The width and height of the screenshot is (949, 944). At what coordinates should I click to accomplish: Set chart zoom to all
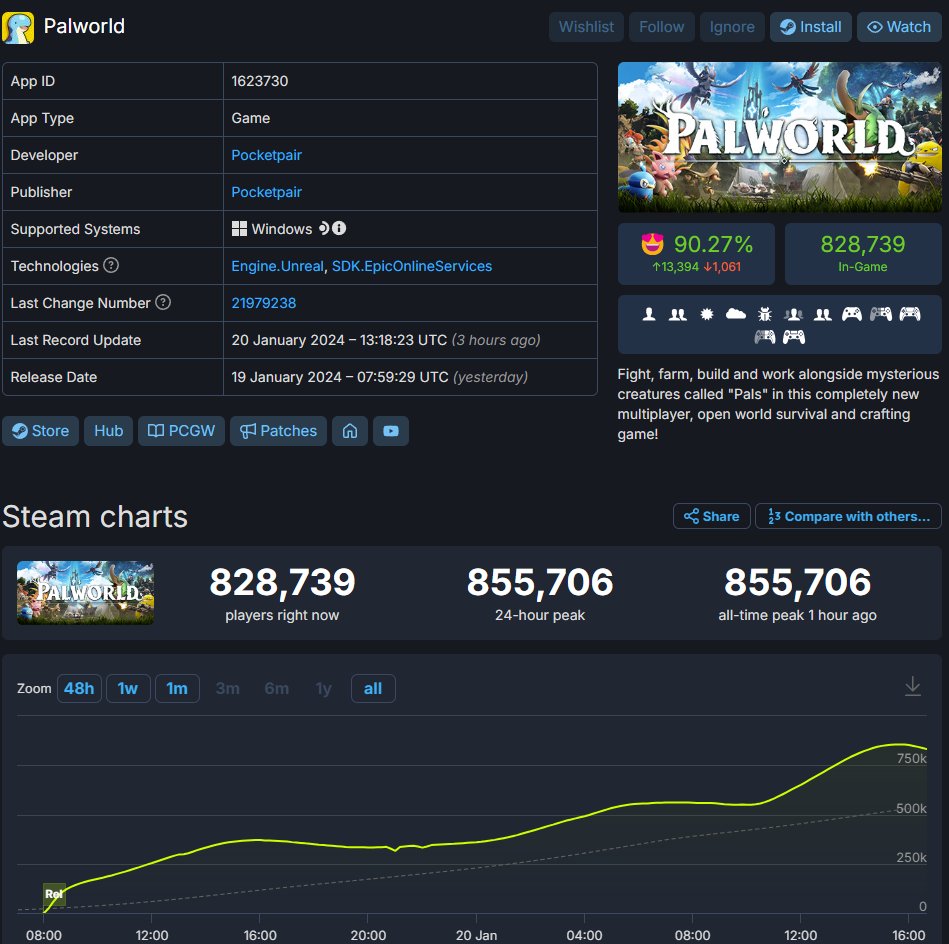pos(373,689)
